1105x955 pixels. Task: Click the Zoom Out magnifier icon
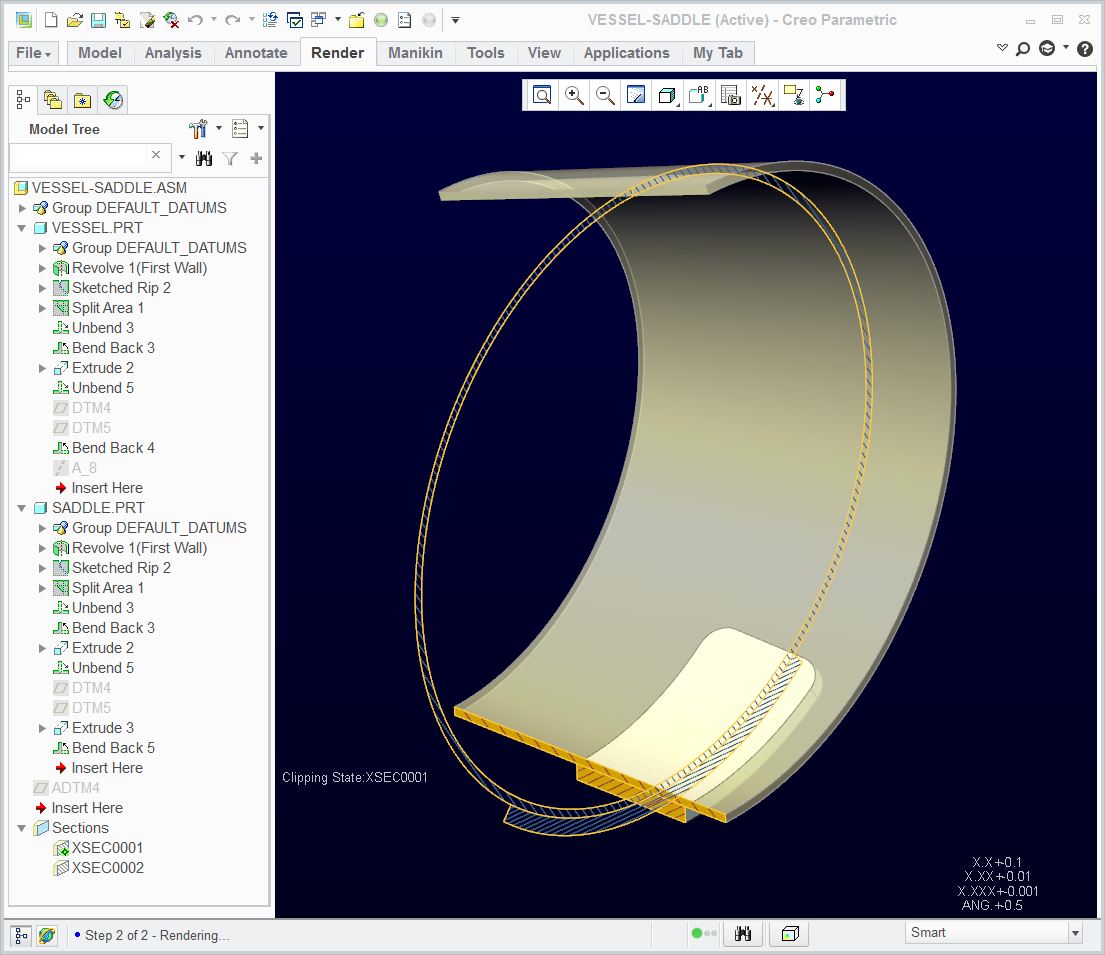pyautogui.click(x=605, y=95)
